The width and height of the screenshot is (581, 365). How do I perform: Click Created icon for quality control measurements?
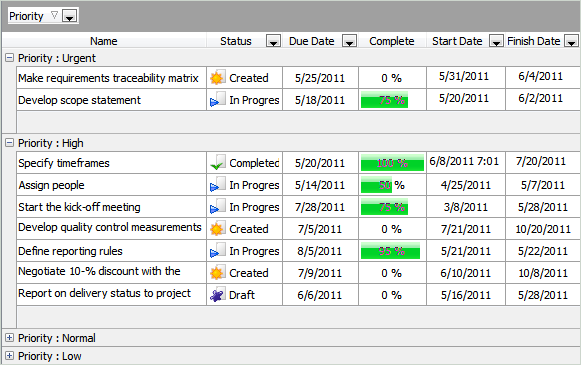tap(217, 229)
